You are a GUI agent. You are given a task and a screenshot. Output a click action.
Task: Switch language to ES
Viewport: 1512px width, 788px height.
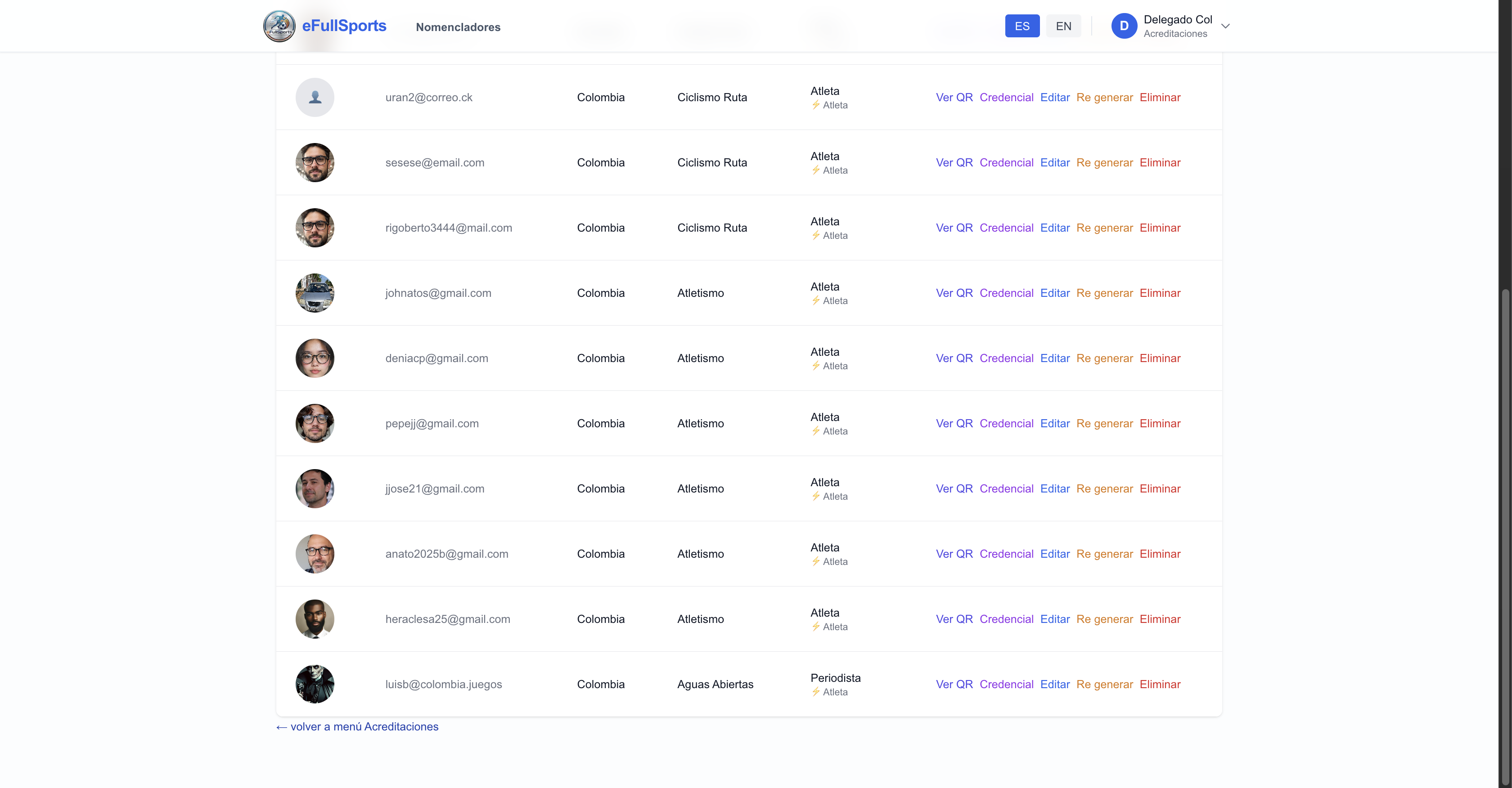point(1021,27)
